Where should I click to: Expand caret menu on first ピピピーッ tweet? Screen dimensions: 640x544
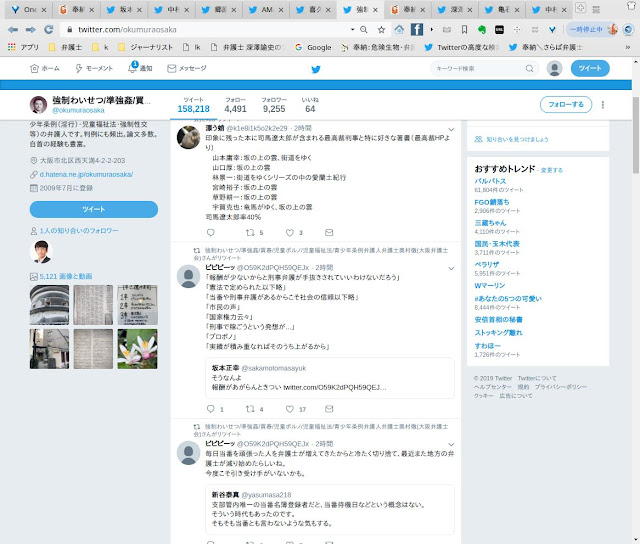click(451, 269)
